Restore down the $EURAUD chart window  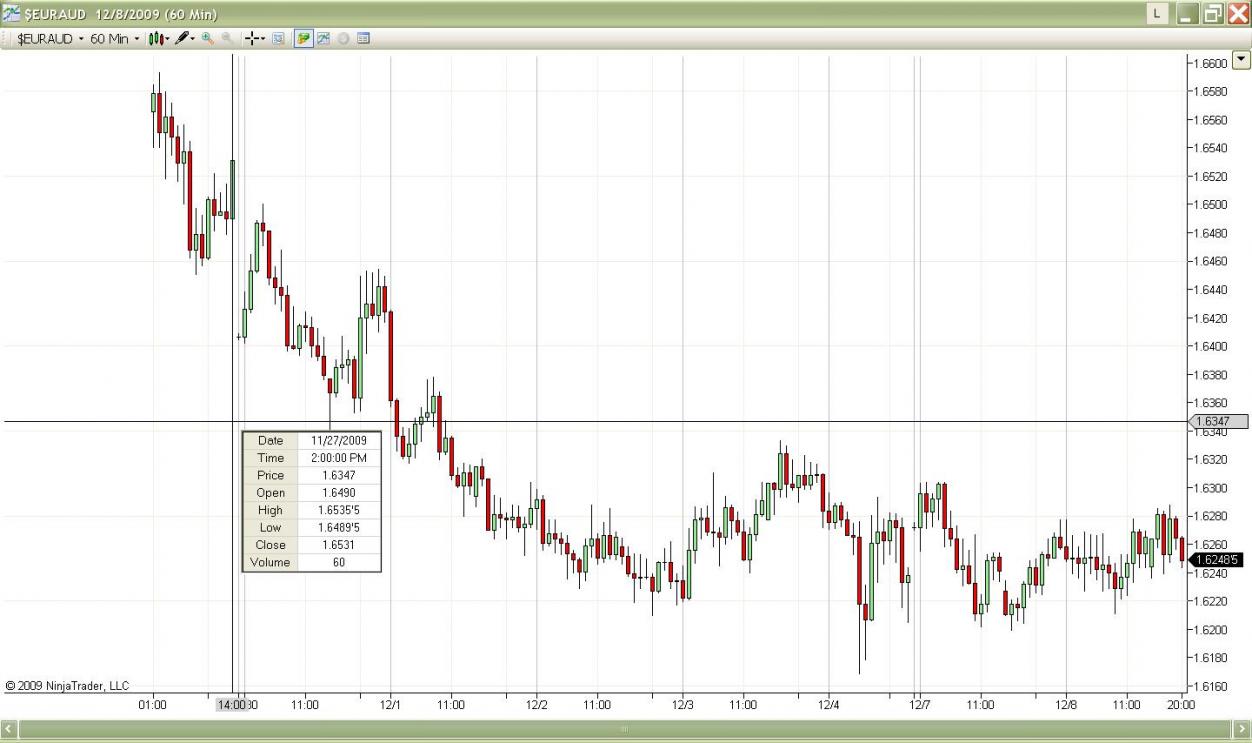coord(1213,14)
